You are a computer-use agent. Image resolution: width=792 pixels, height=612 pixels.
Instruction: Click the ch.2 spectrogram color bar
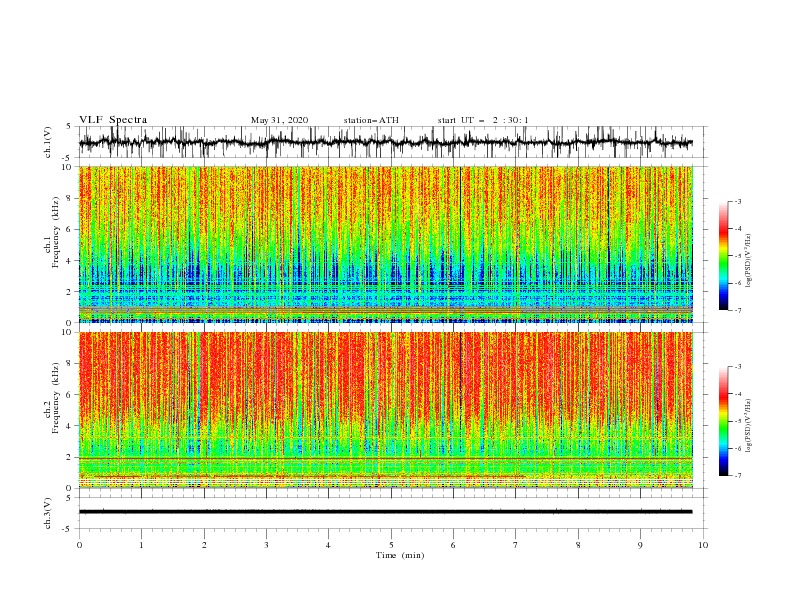(x=723, y=421)
